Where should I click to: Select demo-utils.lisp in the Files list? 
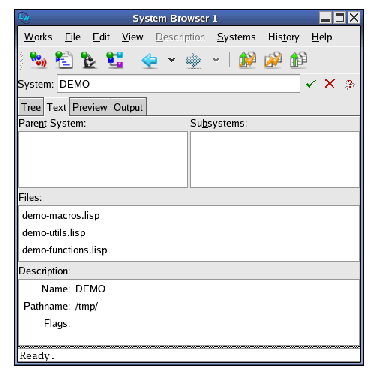click(x=54, y=233)
